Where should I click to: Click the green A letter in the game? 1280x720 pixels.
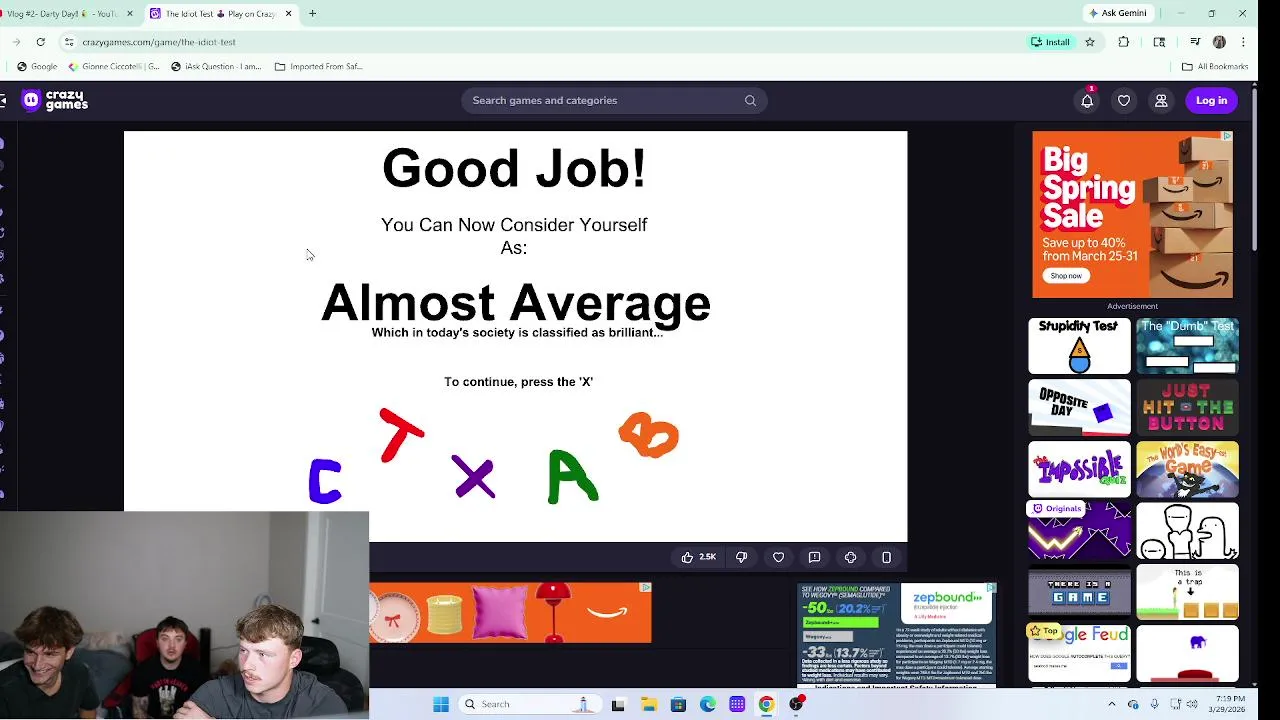point(573,476)
